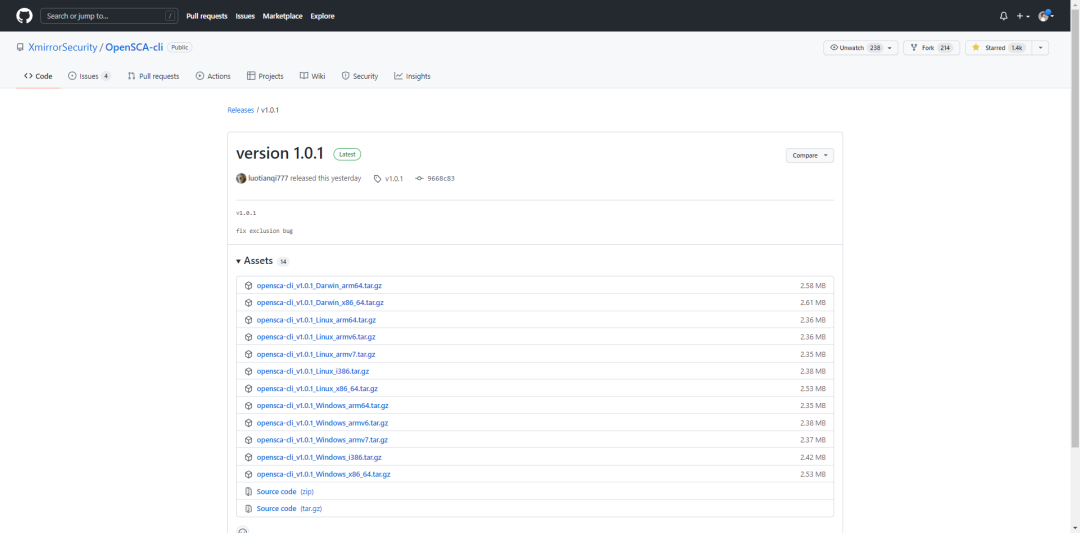Open the OpenSCA-cli repository link
1080x533 pixels.
(134, 48)
